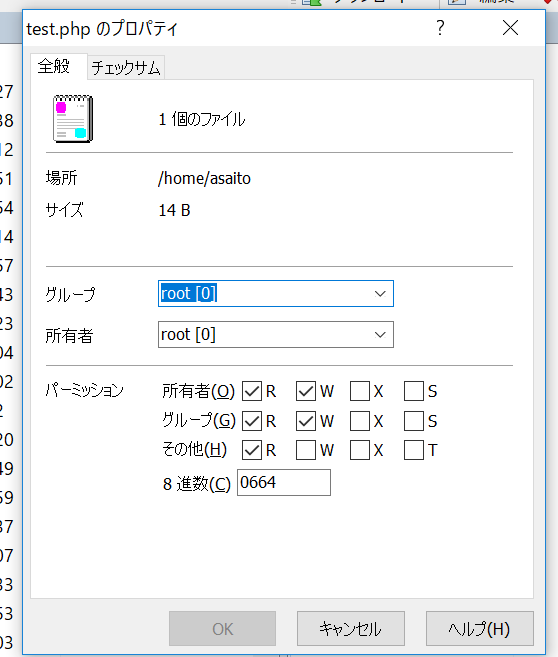Screen dimensions: 558x657
Task: Click the dialog title test.php のプロパティ
Action: click(102, 29)
